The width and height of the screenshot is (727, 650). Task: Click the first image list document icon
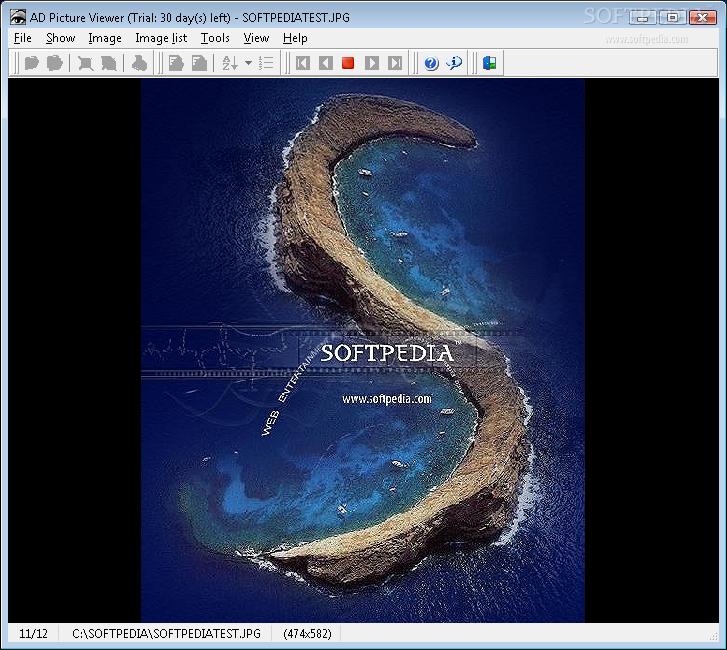point(176,63)
